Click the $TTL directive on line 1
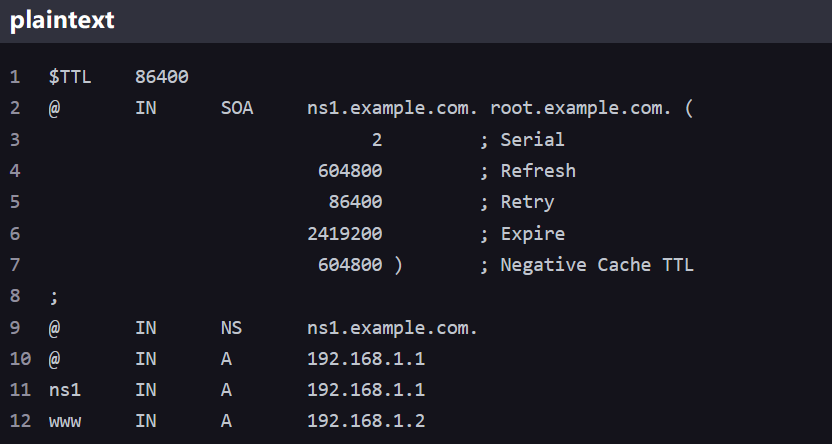This screenshot has height=444, width=832. coord(70,77)
